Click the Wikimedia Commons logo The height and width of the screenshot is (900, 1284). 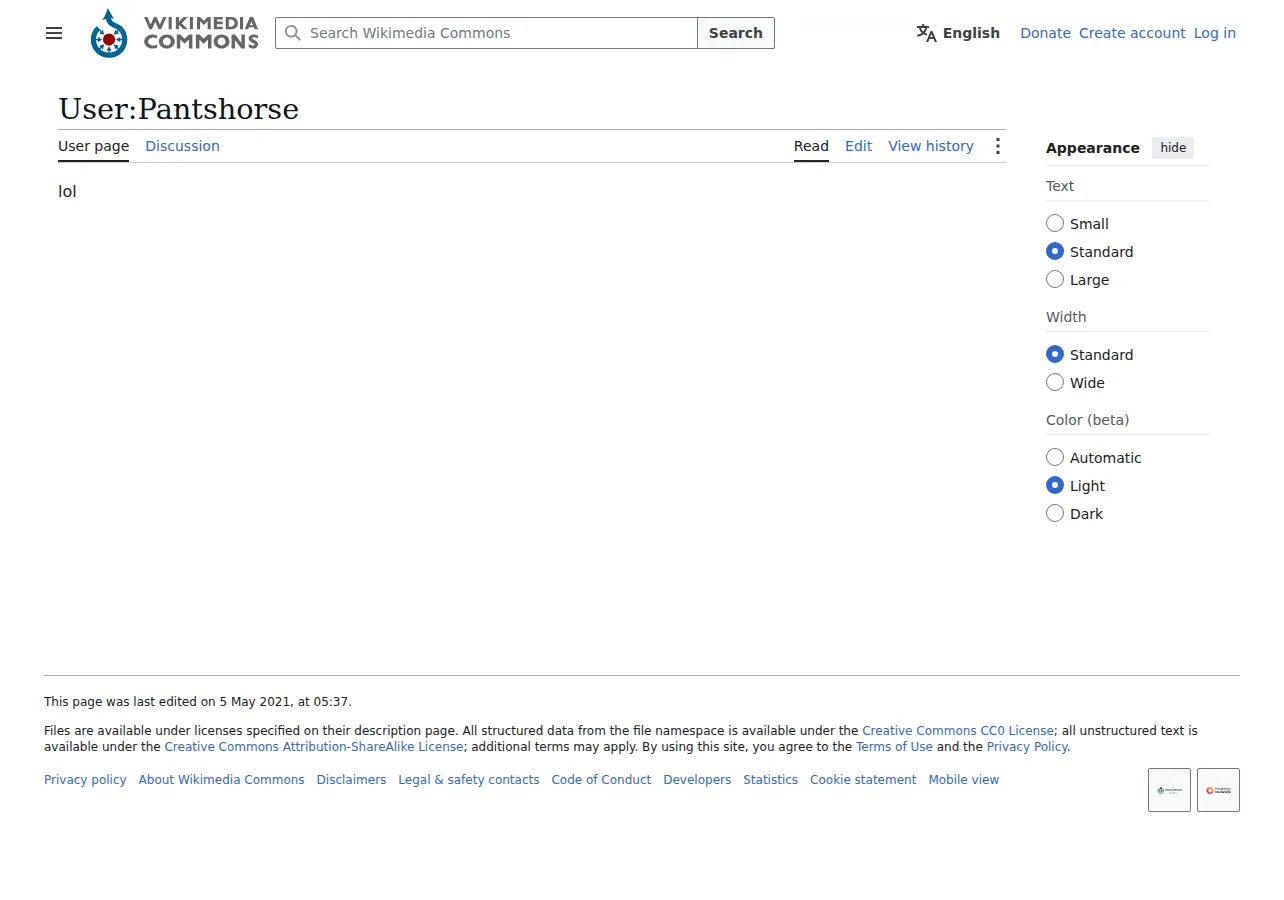[174, 33]
